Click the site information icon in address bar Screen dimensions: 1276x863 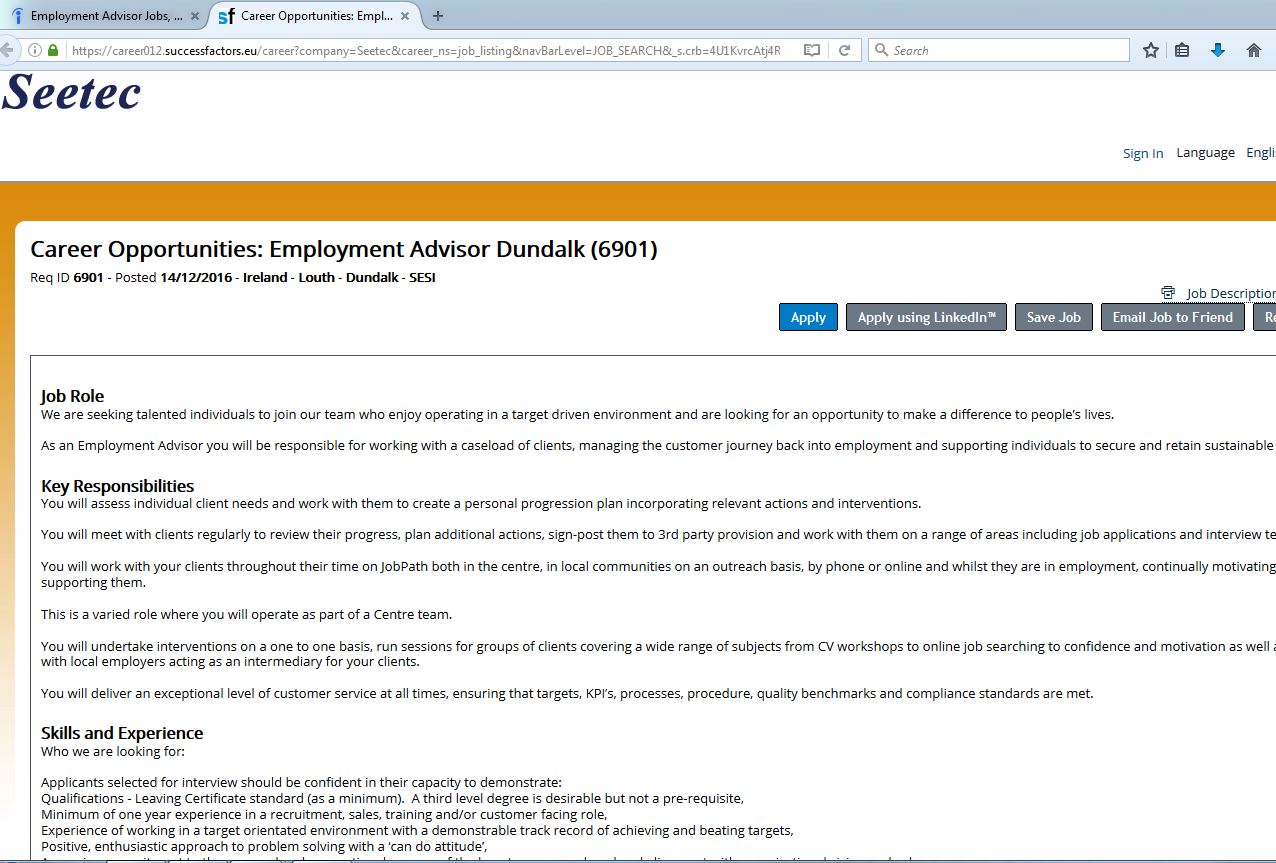click(x=34, y=50)
